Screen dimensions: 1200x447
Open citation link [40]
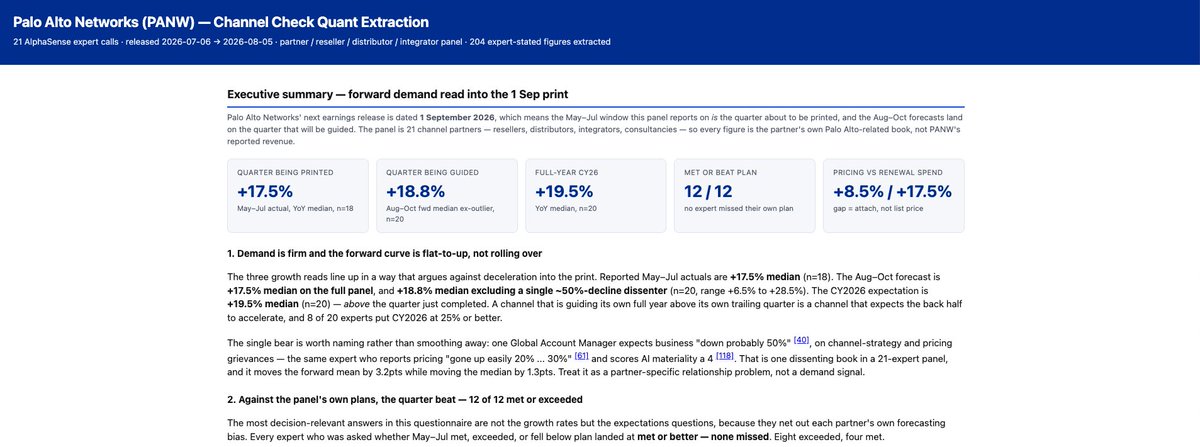801,339
